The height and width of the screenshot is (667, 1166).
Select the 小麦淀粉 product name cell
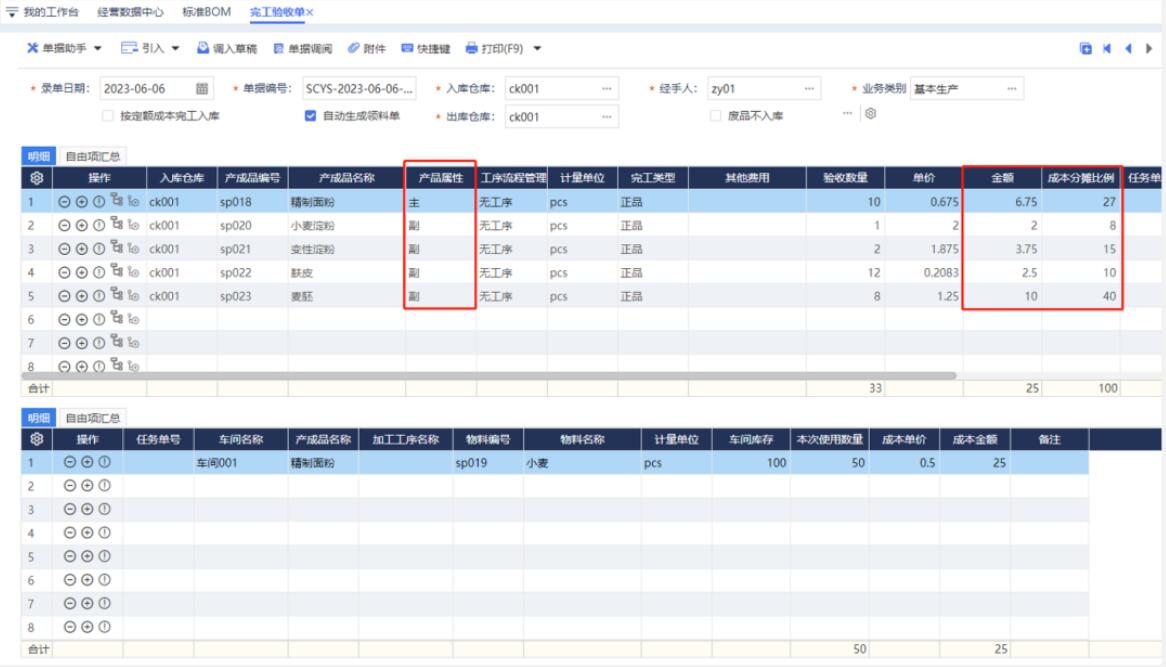click(347, 225)
